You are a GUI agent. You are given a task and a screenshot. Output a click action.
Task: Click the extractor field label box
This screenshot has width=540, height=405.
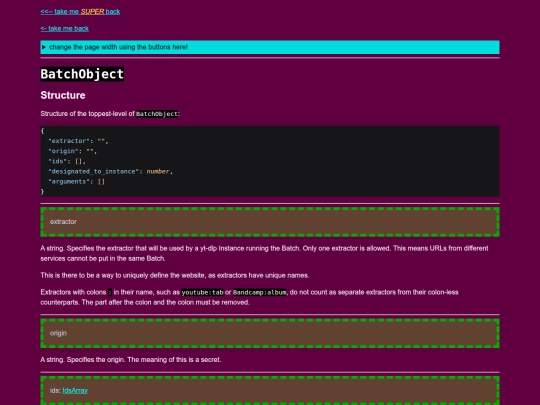point(270,222)
